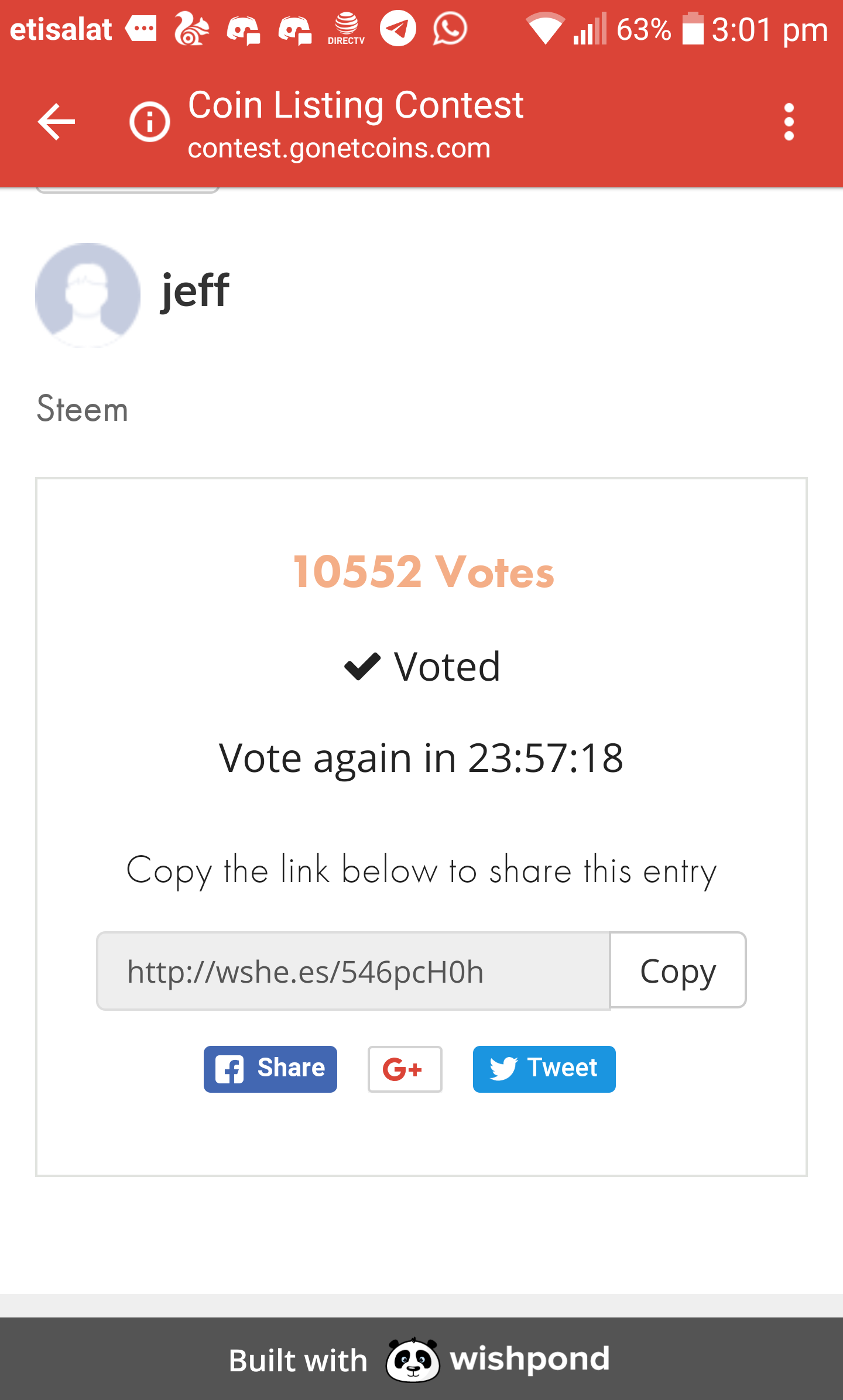Tap jeff's profile avatar
Screen dimensions: 843x1400
click(x=88, y=295)
